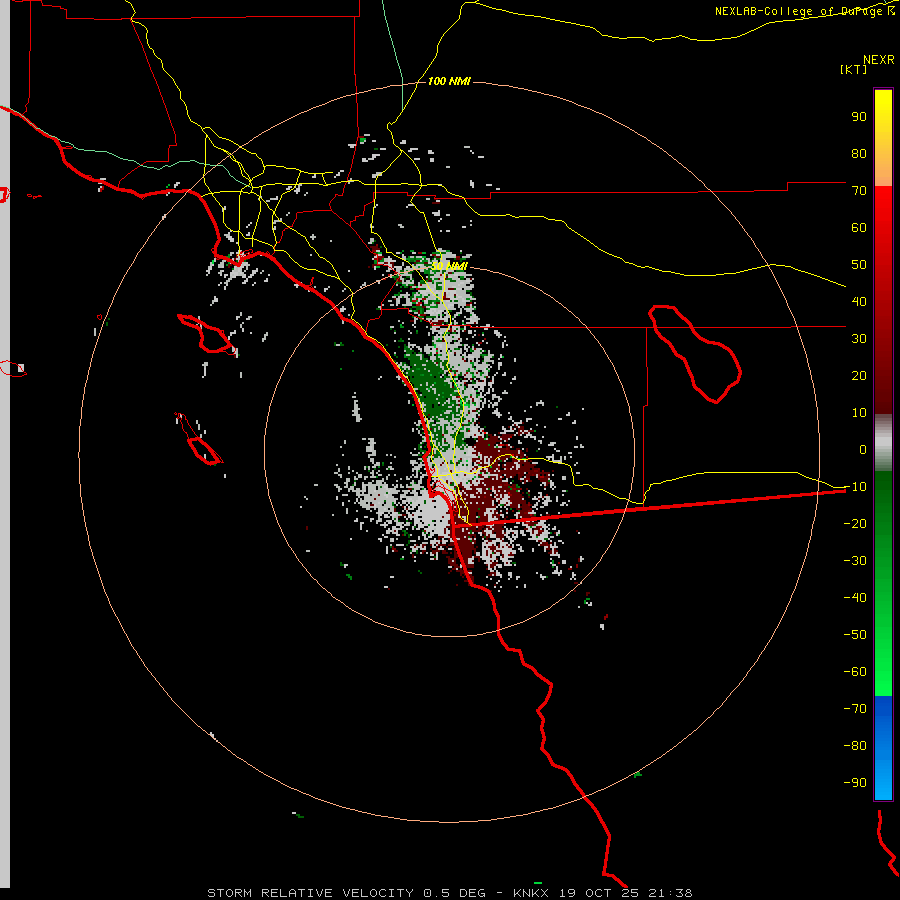Click the positive 10 scale value
900x900 pixels.
(x=859, y=413)
